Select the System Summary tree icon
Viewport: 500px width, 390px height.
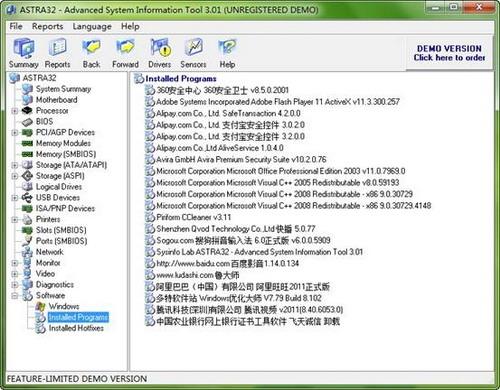click(27, 89)
